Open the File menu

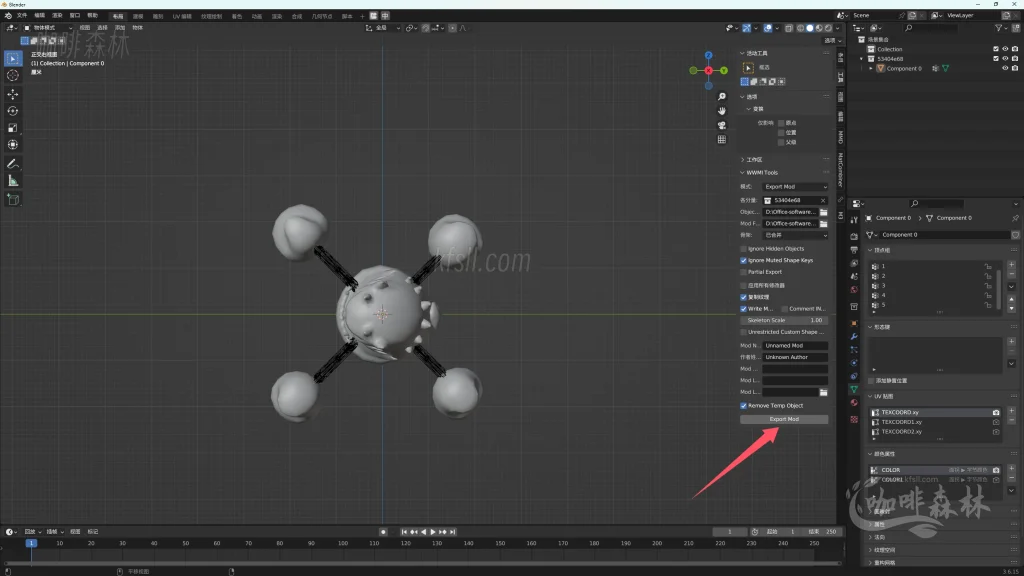(22, 16)
